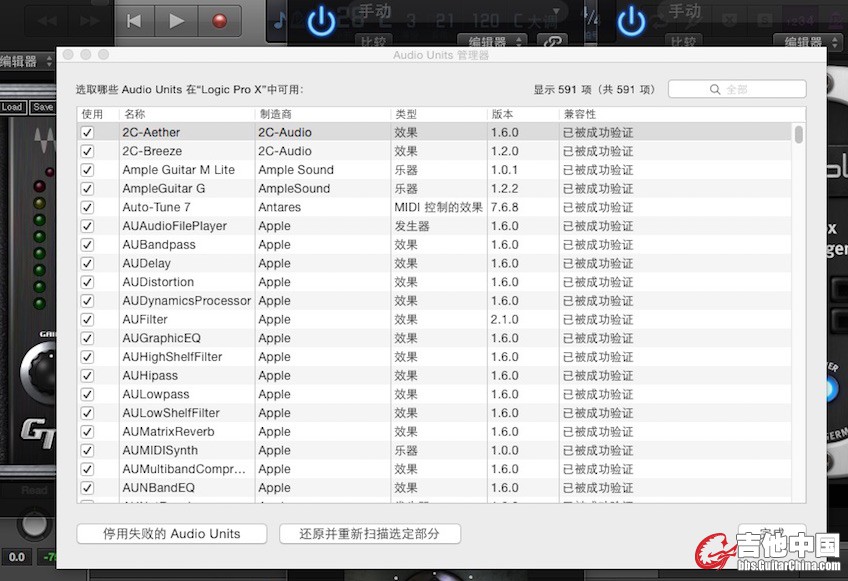Open the 编辑器 dropdown at top left
This screenshot has height=581, width=848.
[26, 61]
